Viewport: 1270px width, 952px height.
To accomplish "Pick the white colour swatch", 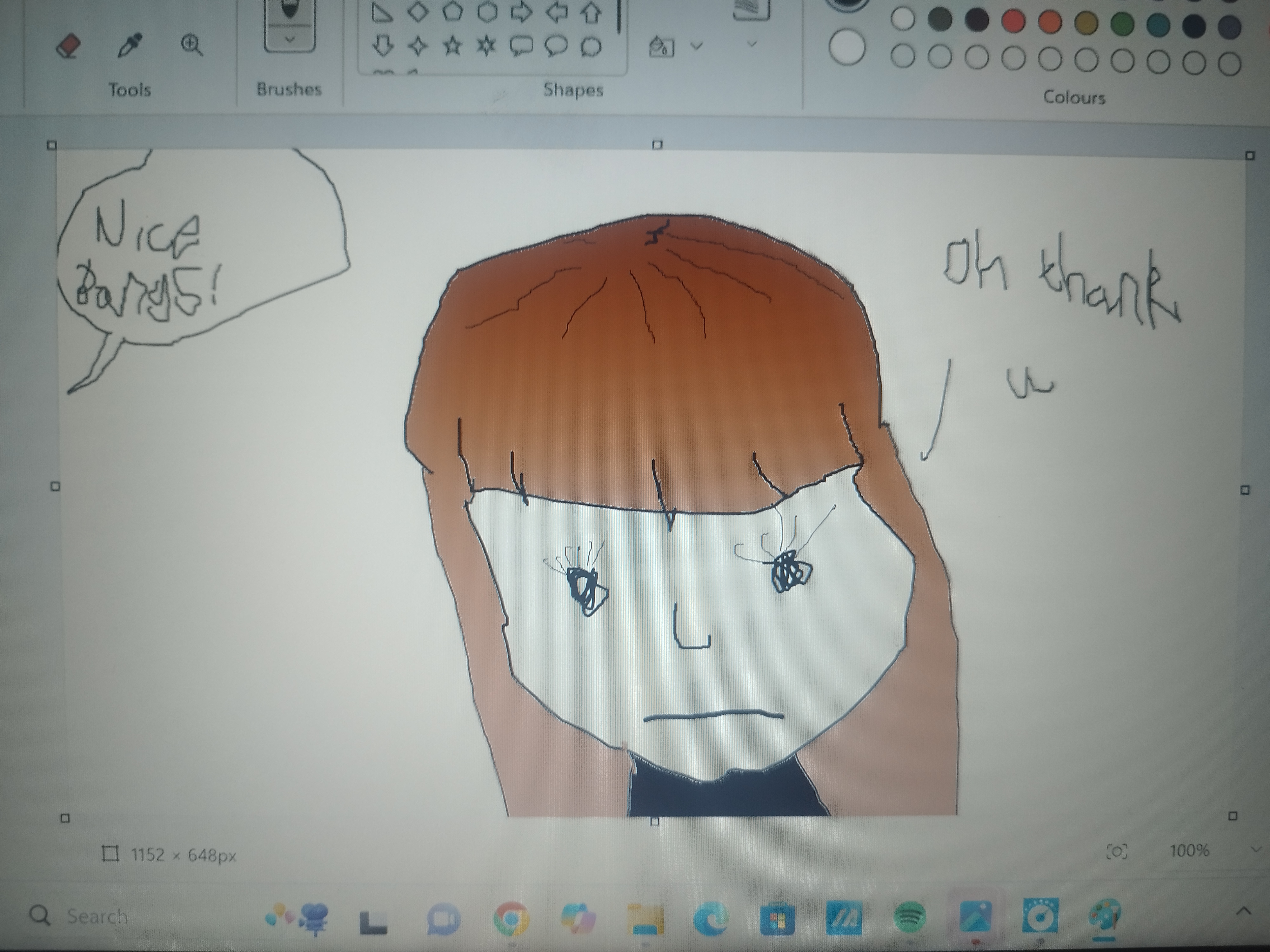I will pyautogui.click(x=903, y=18).
